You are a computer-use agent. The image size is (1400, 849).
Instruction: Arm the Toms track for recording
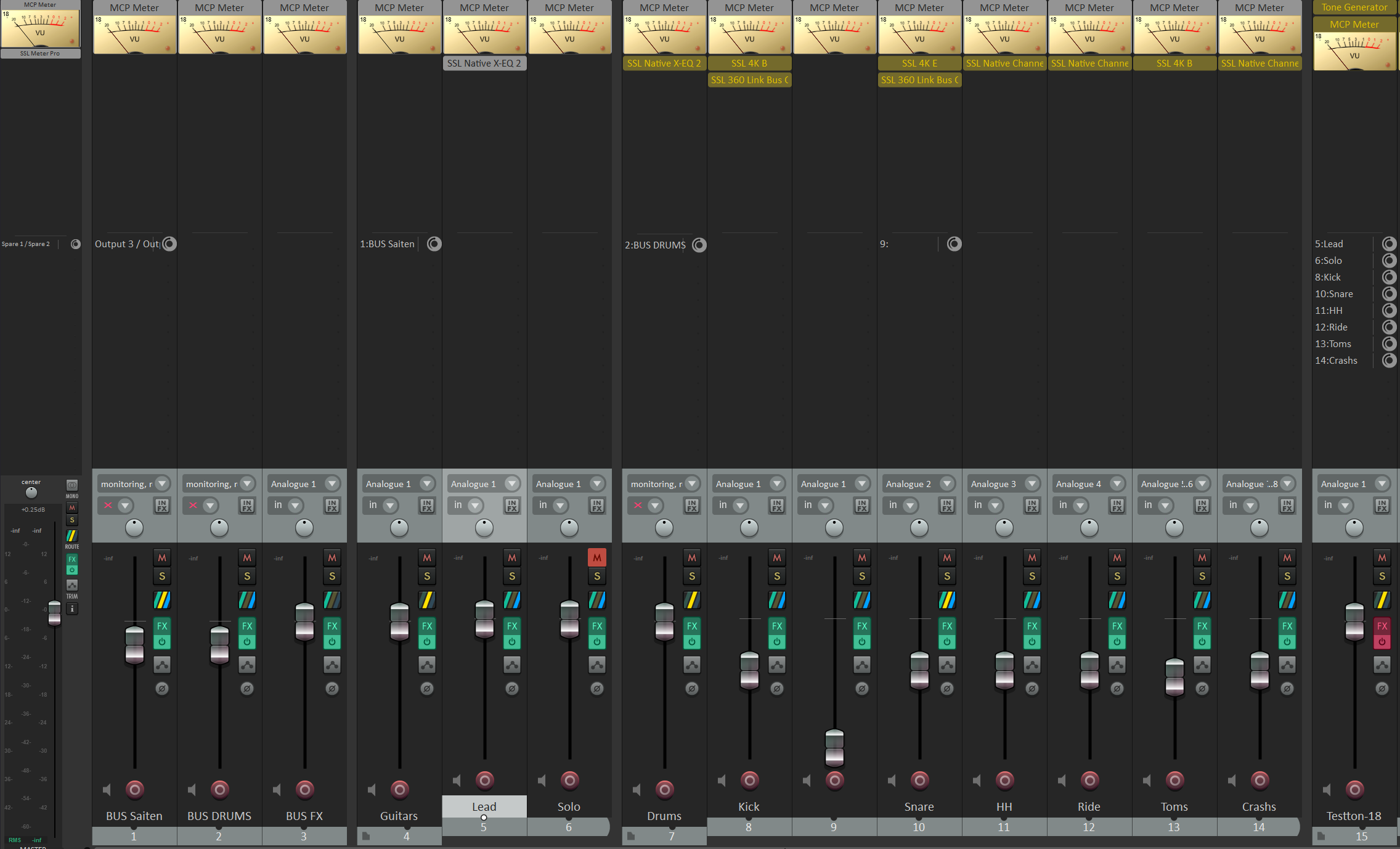[x=1175, y=781]
